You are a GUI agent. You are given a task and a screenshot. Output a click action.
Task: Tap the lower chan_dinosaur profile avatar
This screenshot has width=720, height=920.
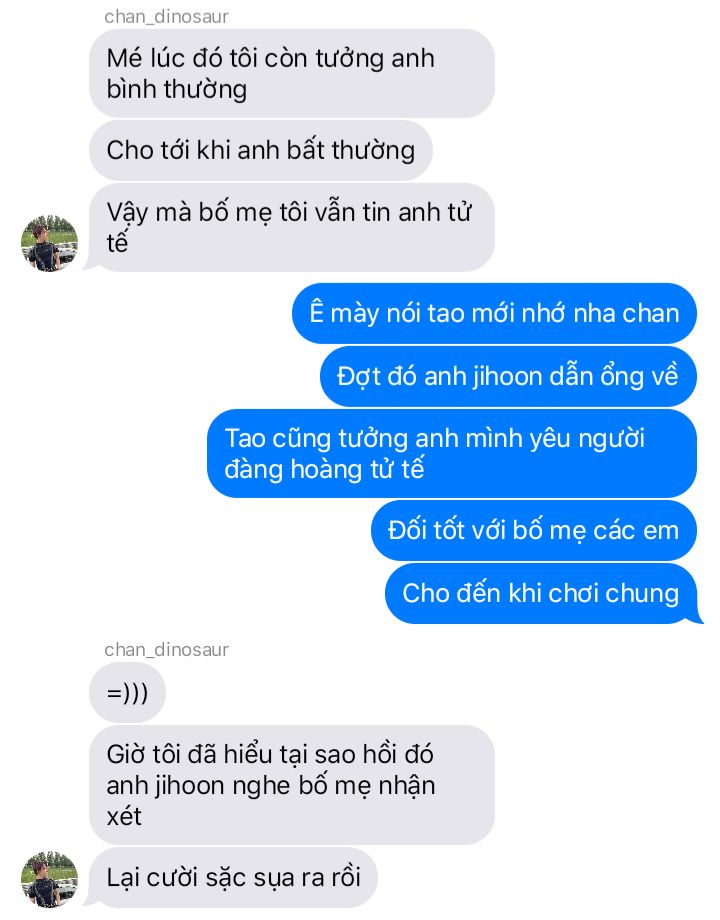tap(49, 878)
